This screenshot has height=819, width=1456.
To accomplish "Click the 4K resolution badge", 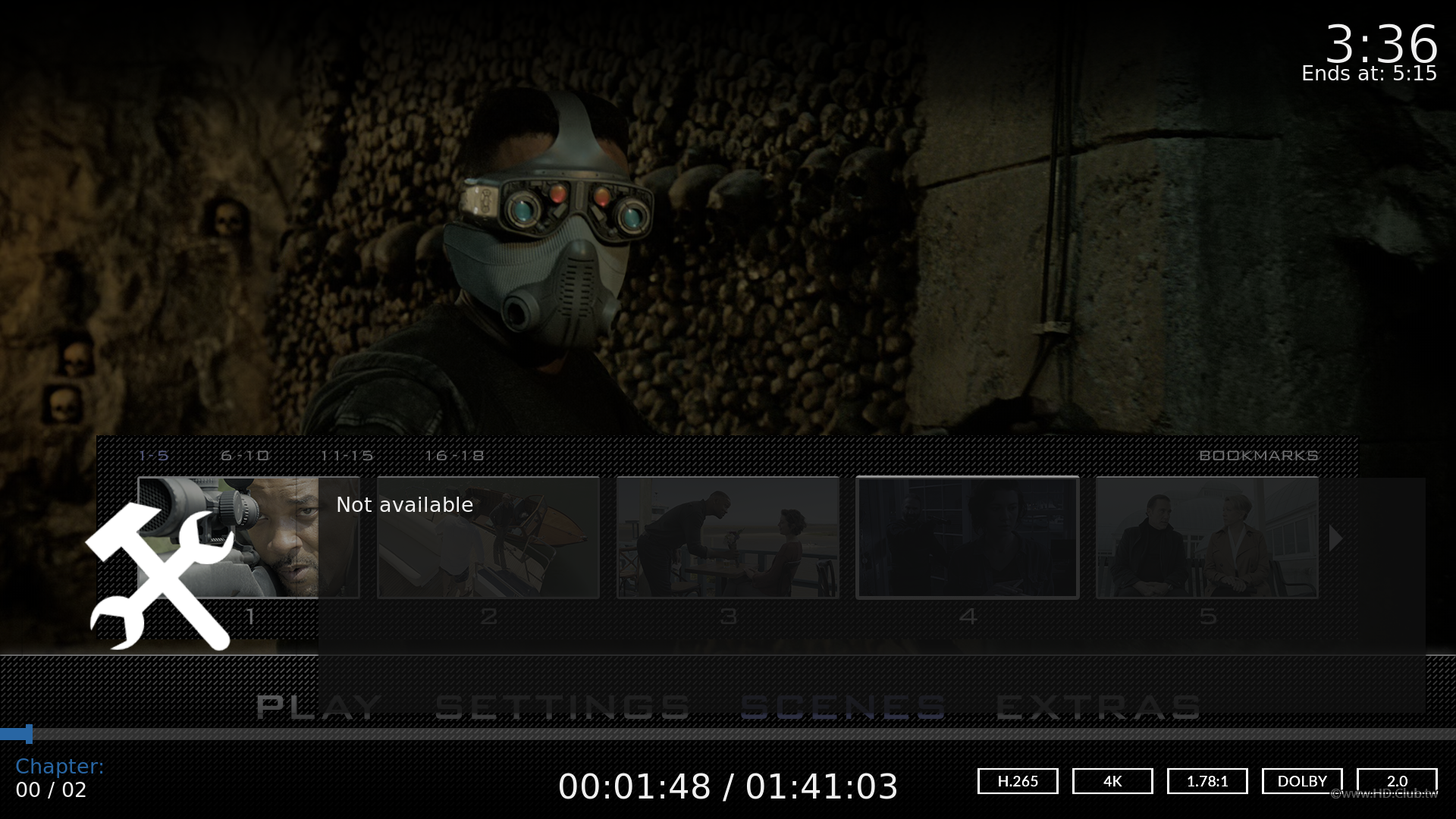I will click(x=1112, y=781).
